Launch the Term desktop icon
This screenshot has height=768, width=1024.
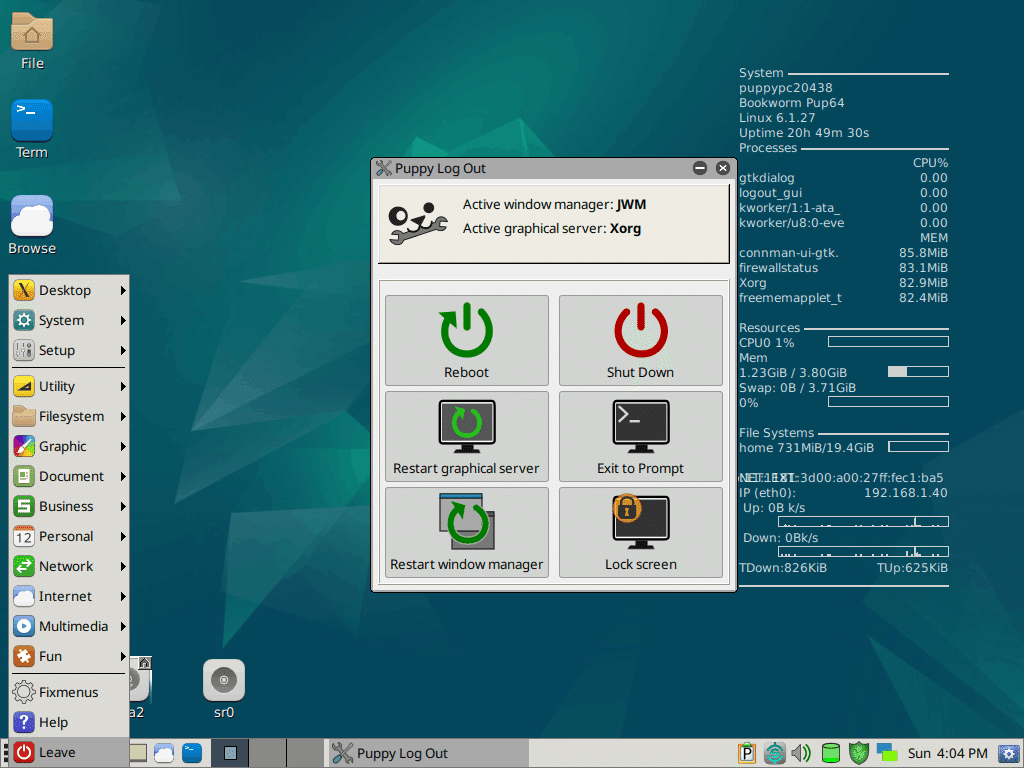(x=32, y=129)
